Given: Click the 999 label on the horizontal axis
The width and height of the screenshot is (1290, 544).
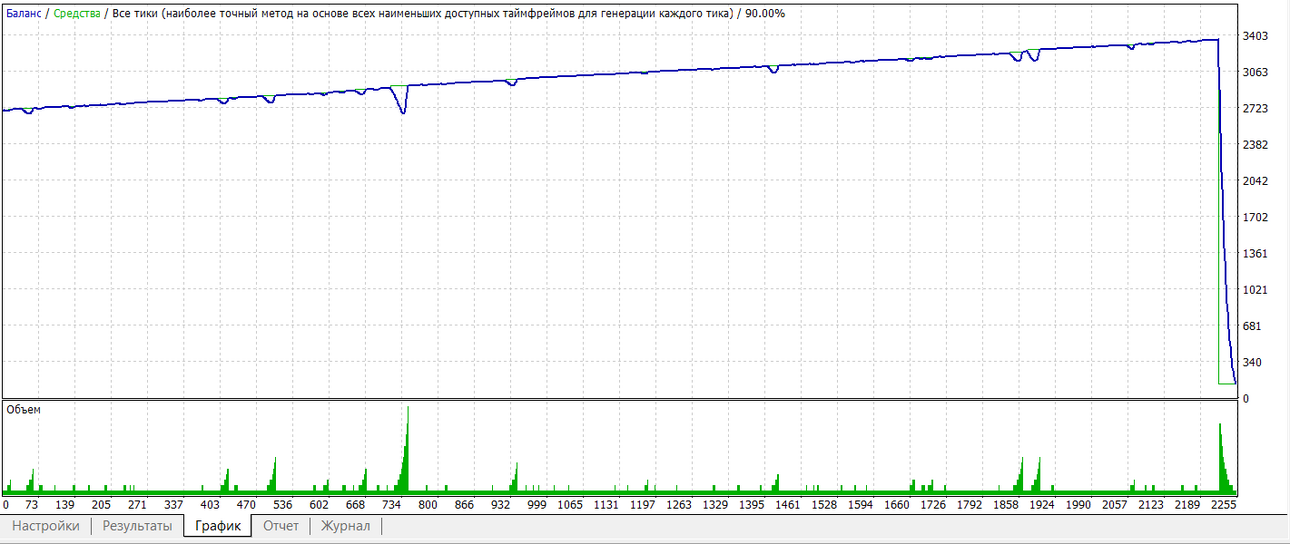Looking at the screenshot, I should (537, 506).
